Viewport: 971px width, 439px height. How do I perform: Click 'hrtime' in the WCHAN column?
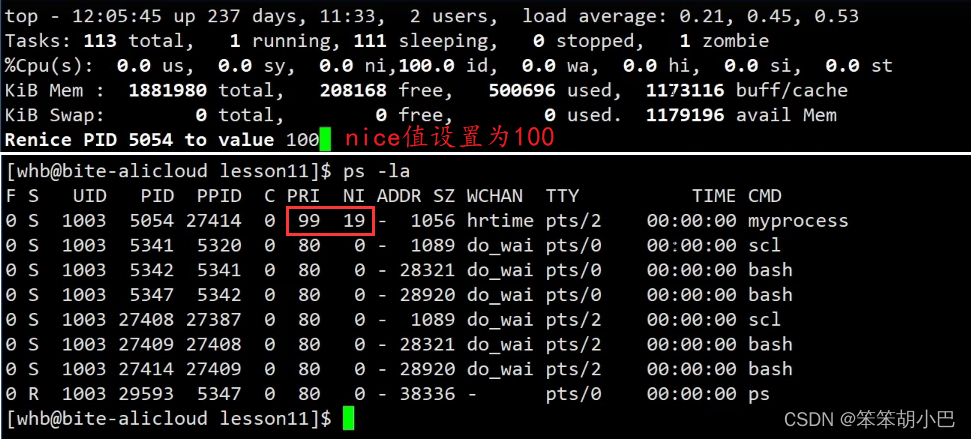click(x=500, y=221)
